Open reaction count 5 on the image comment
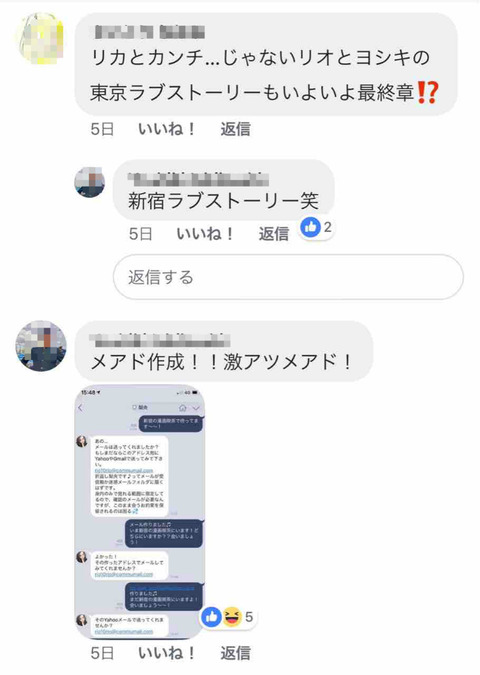The height and width of the screenshot is (675, 480). [x=249, y=617]
